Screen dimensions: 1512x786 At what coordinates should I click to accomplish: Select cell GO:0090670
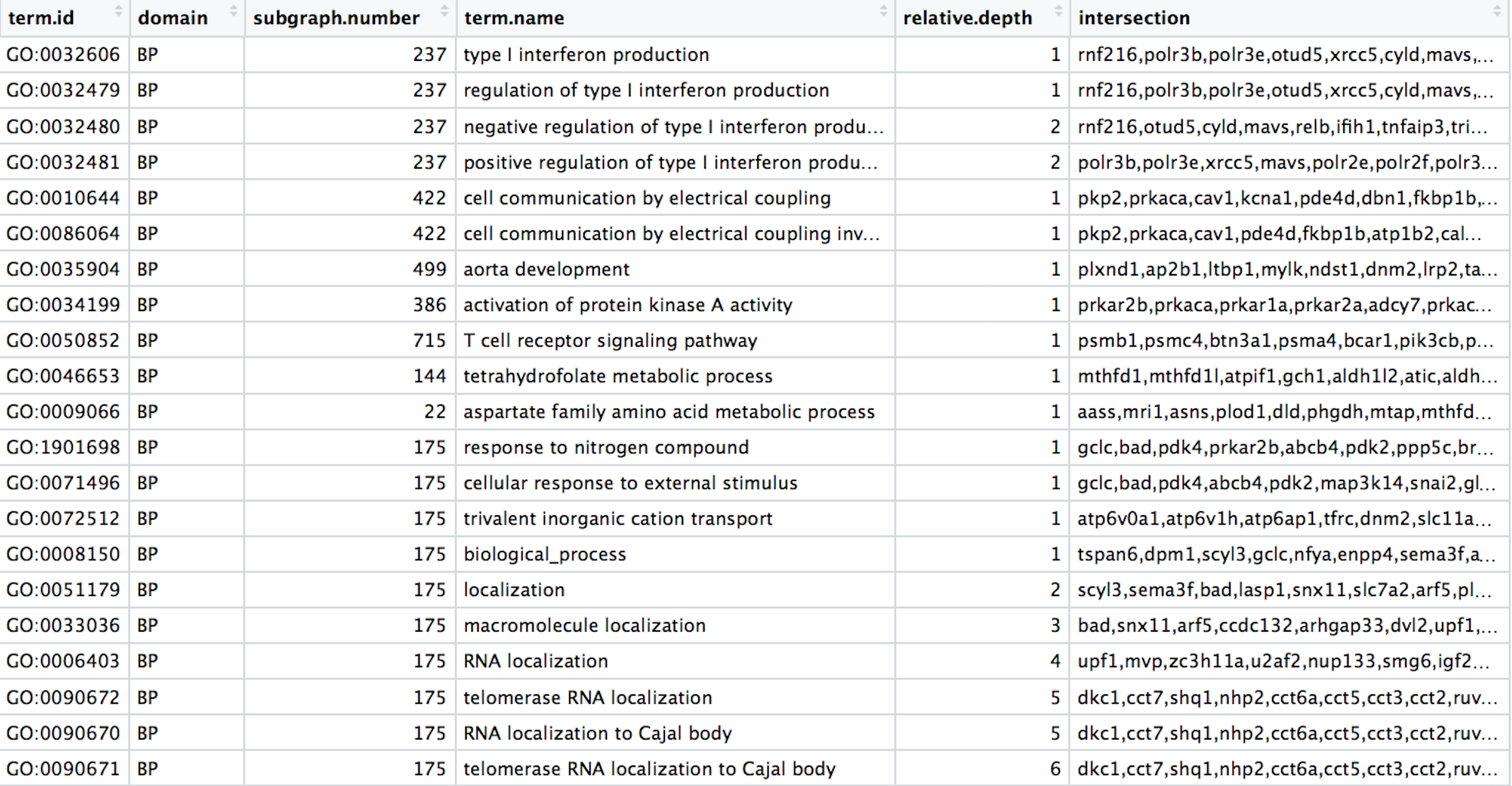(65, 733)
